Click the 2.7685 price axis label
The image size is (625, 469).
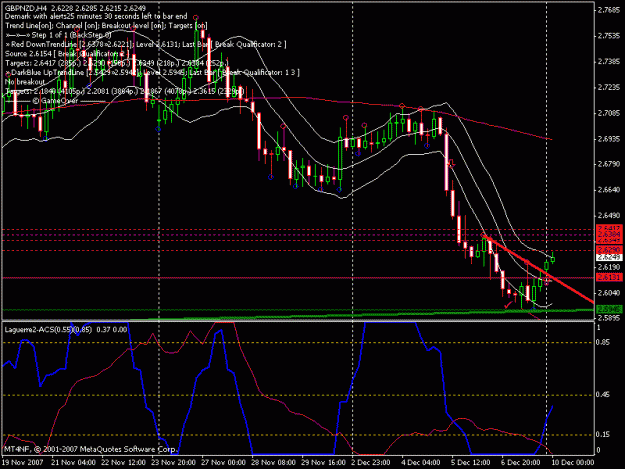pyautogui.click(x=609, y=10)
